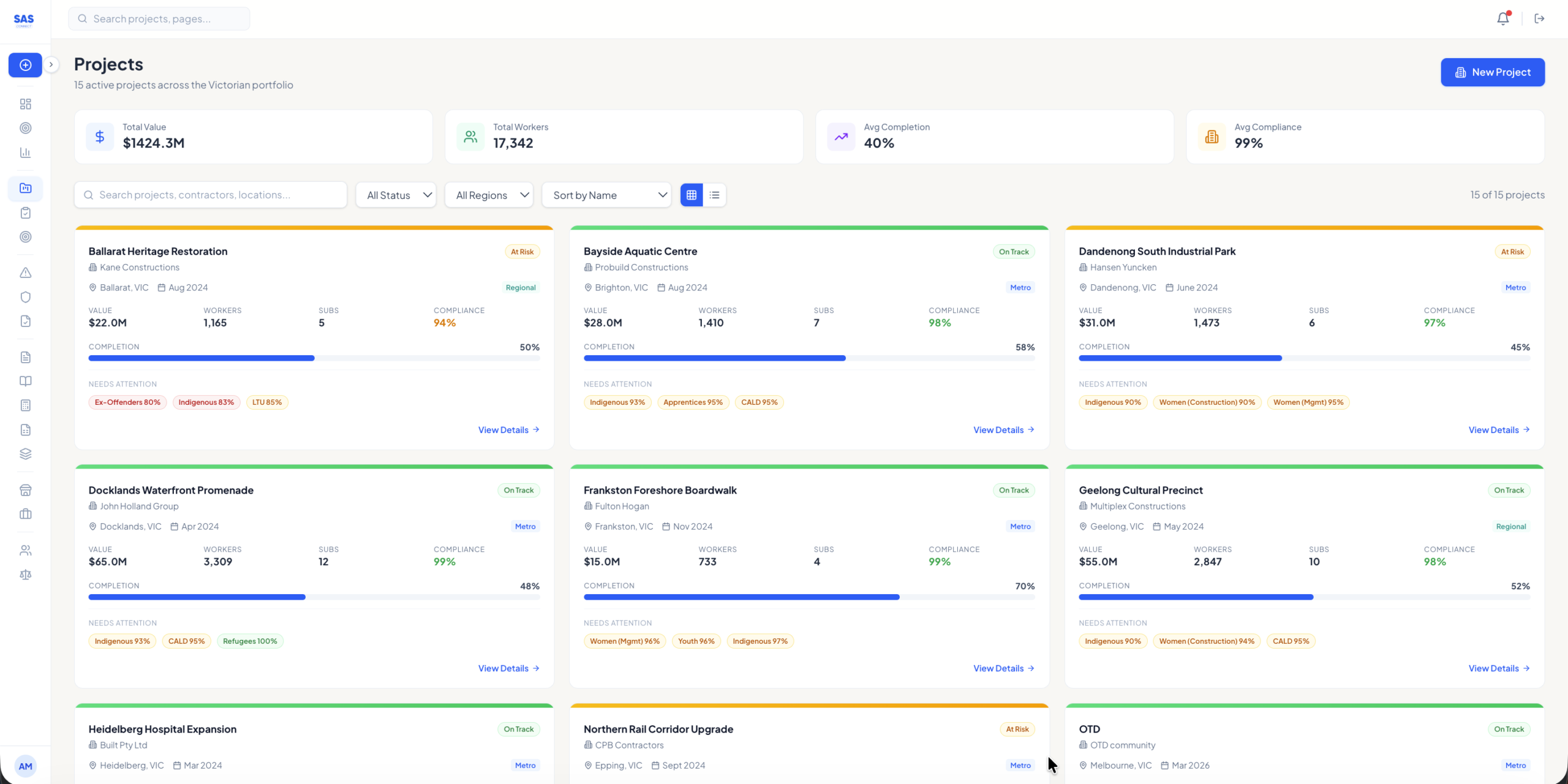
Task: Open the All Status dropdown
Action: point(396,195)
